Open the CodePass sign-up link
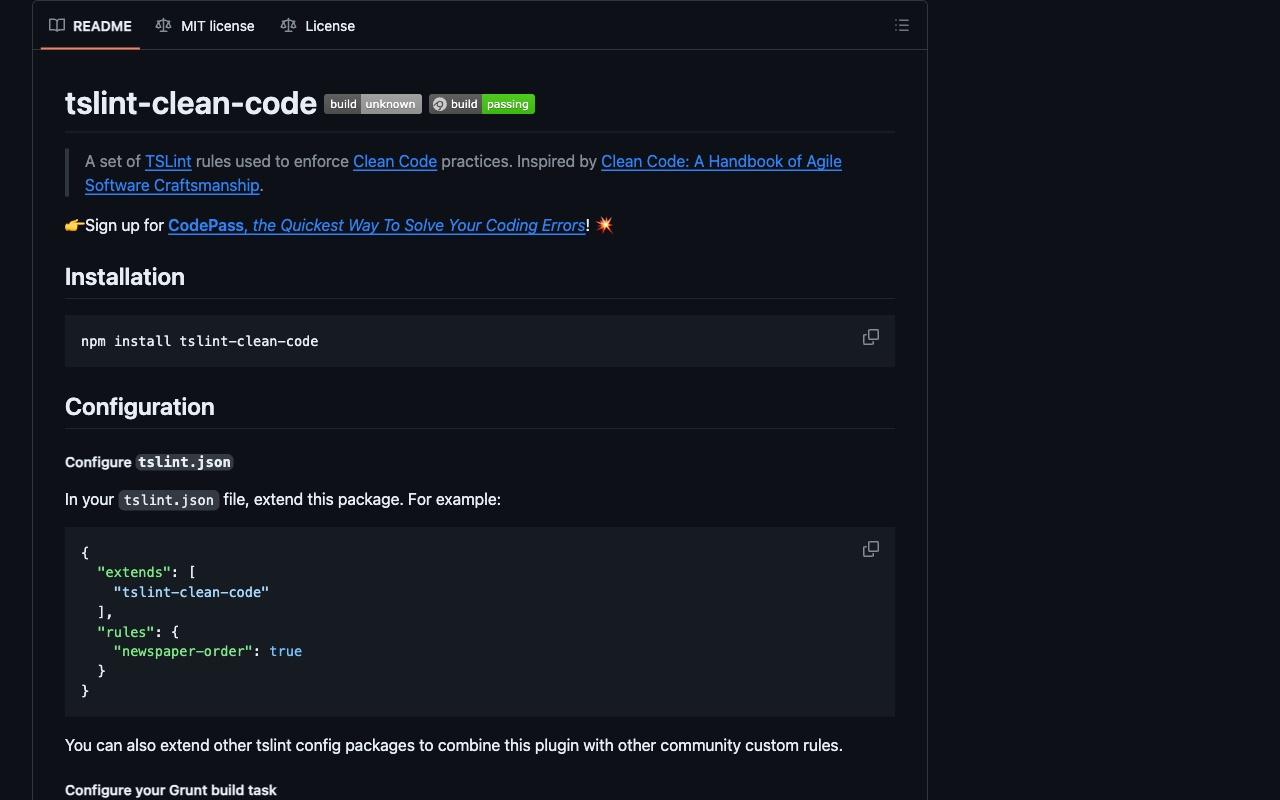This screenshot has width=1280, height=800. point(377,225)
